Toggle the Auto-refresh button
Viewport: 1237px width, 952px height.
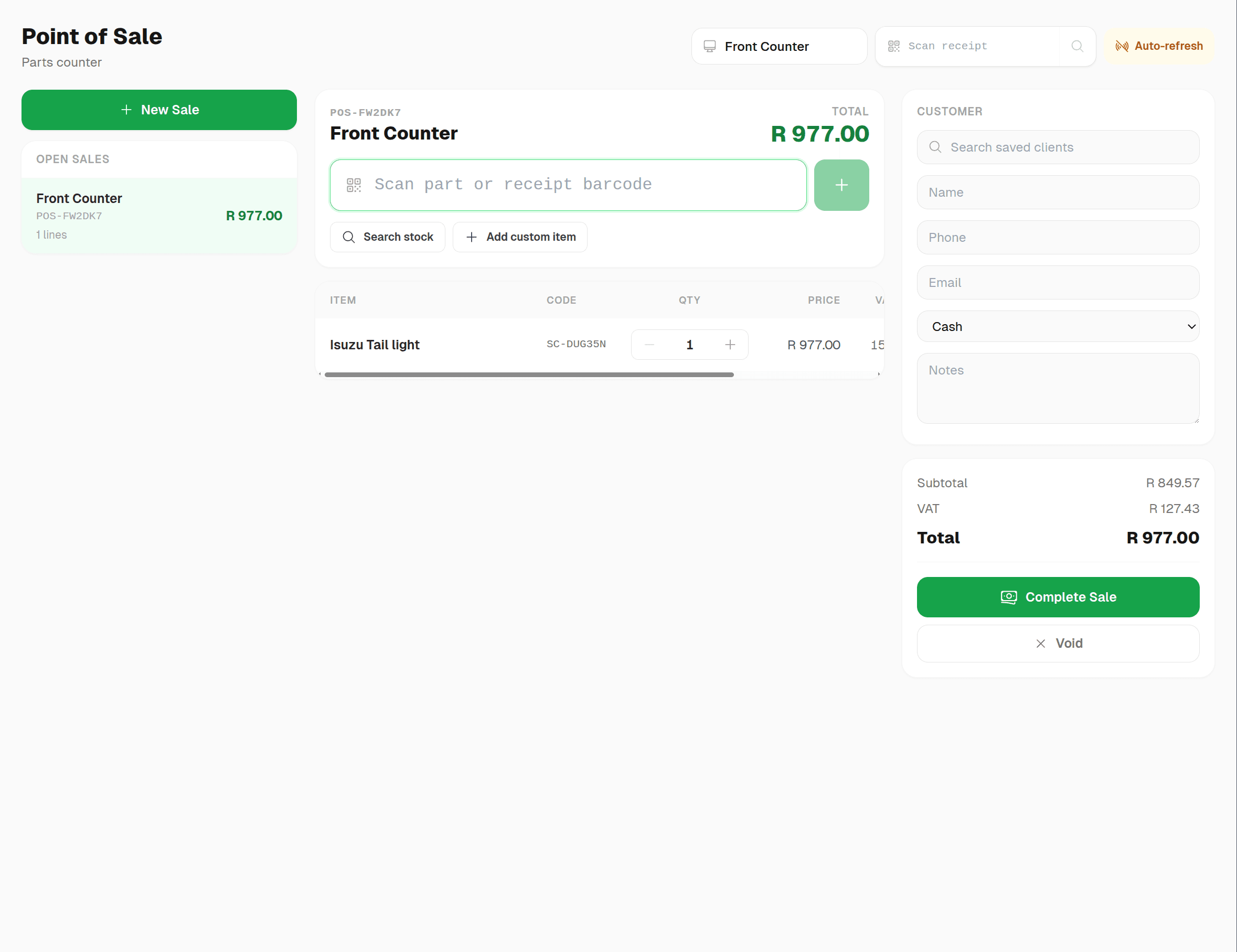coord(1159,46)
